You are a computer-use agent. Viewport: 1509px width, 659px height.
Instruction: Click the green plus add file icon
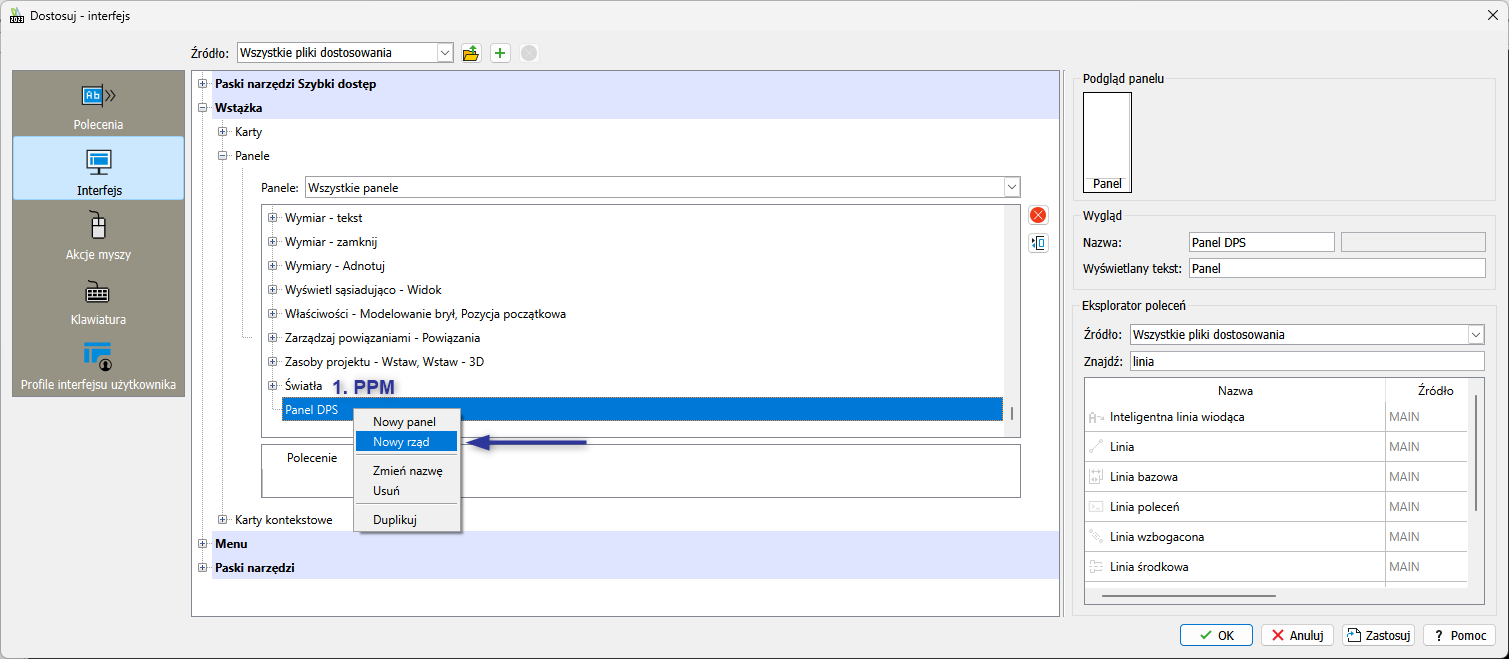[x=500, y=53]
